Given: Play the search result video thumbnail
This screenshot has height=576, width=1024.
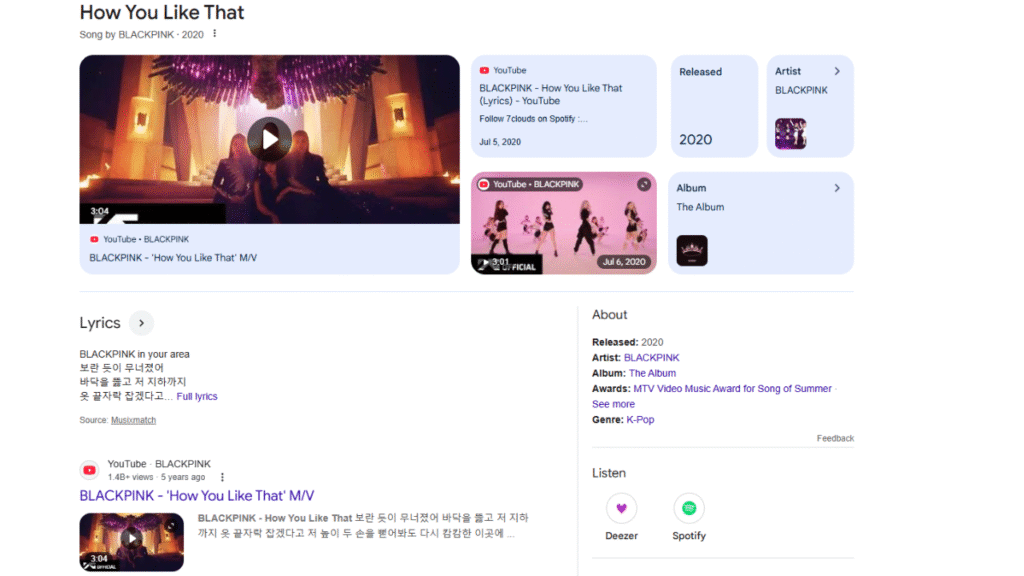Looking at the screenshot, I should 131,542.
